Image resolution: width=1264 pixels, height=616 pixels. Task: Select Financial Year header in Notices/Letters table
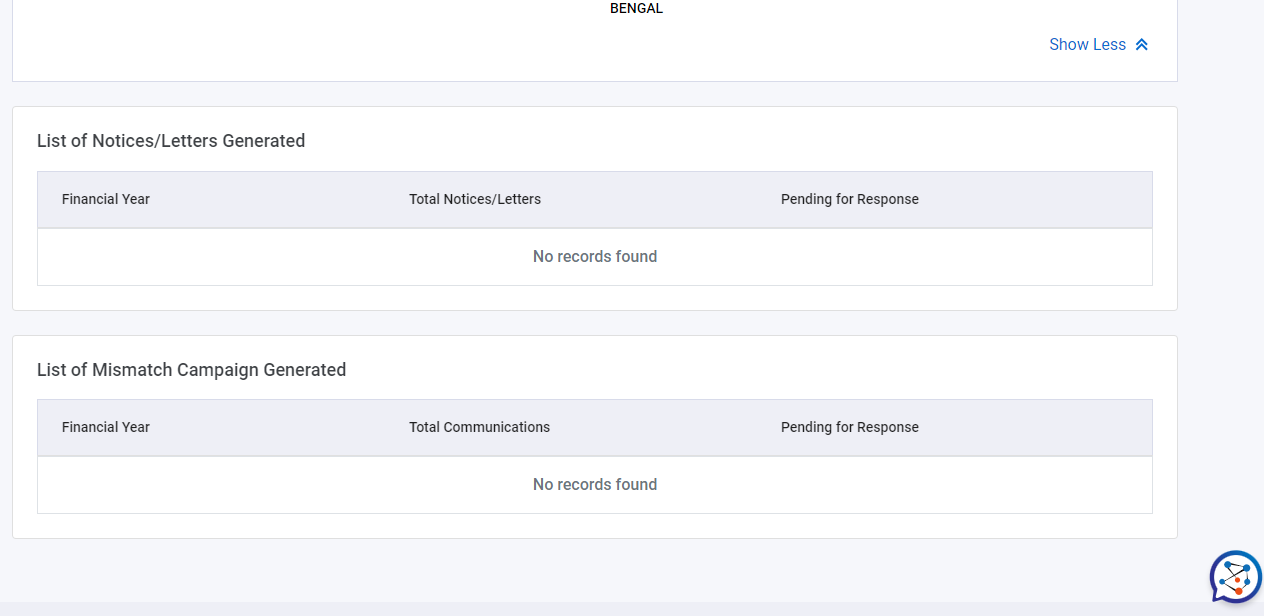[x=106, y=199]
